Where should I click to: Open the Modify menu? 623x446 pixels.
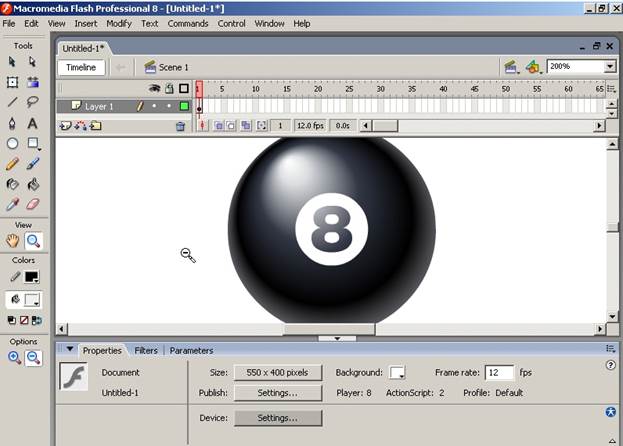pyautogui.click(x=119, y=24)
